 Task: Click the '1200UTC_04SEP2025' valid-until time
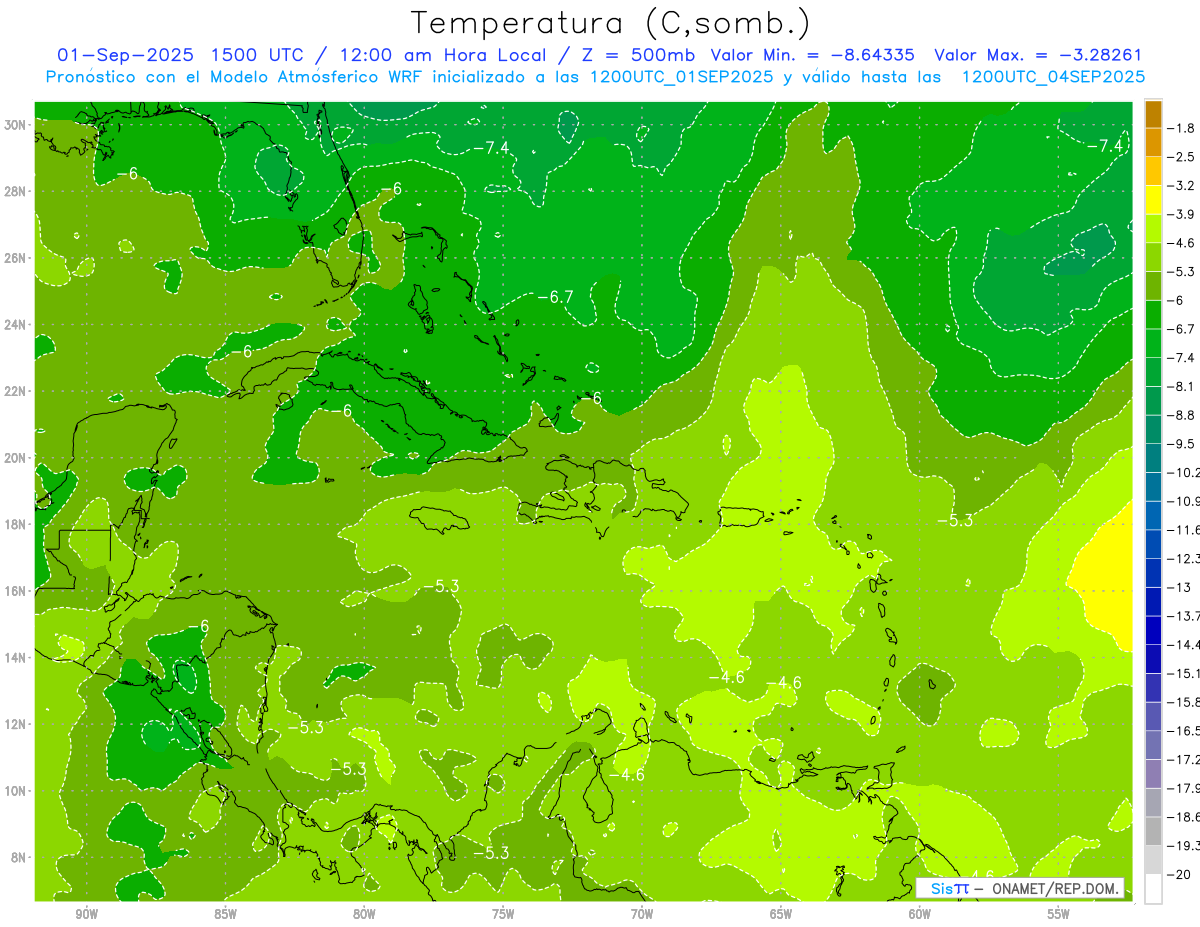coord(1052,77)
